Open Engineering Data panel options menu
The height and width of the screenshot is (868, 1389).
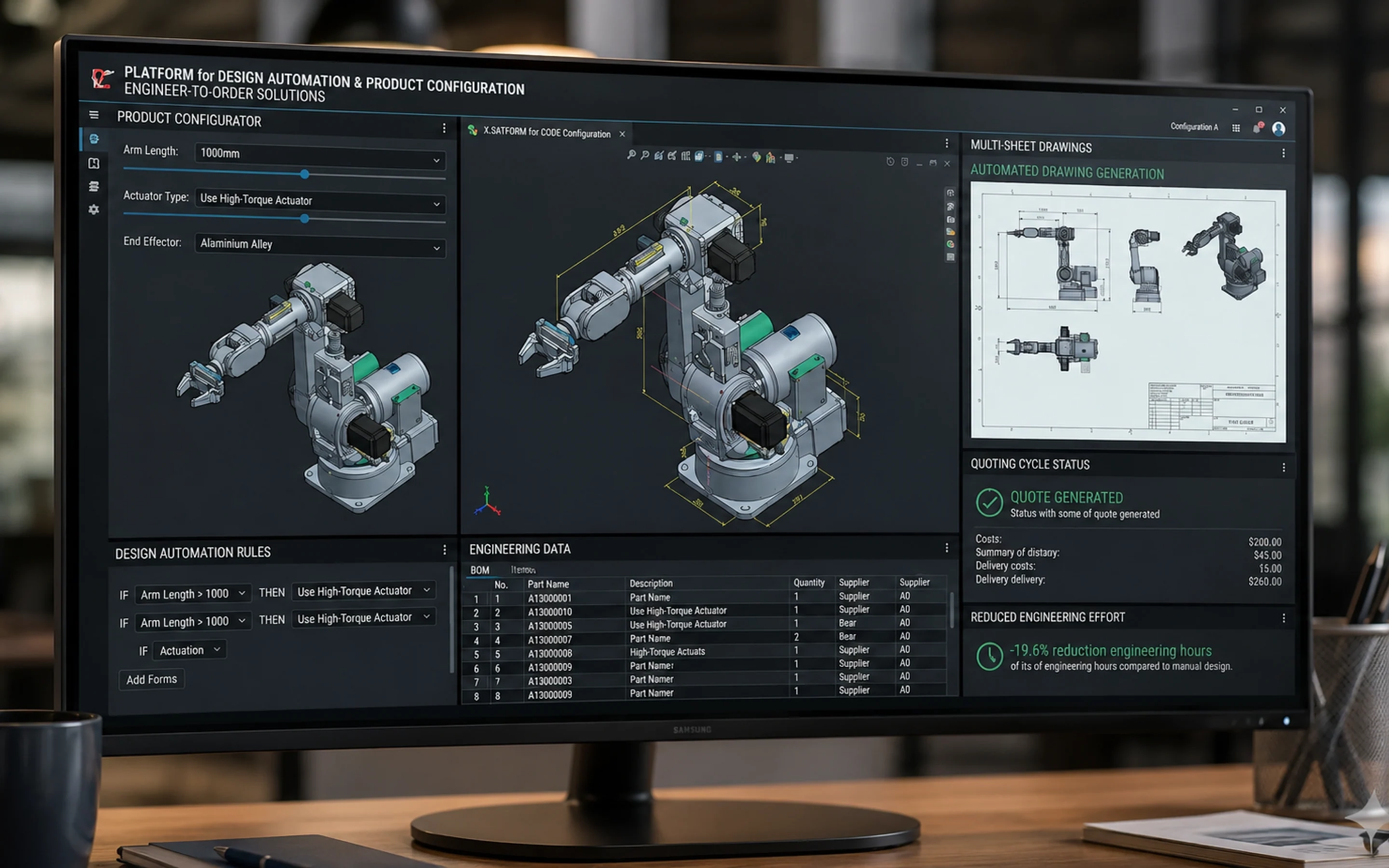tap(946, 548)
